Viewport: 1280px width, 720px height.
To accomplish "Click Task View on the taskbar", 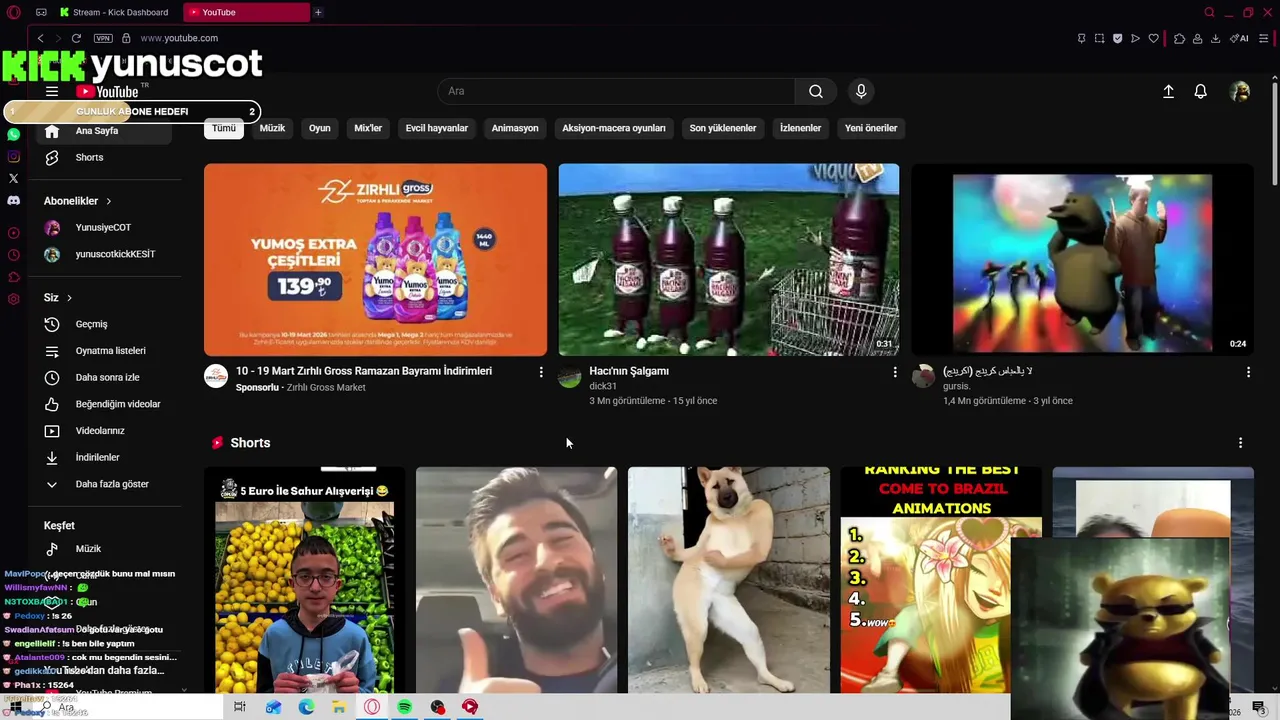I will pyautogui.click(x=239, y=707).
